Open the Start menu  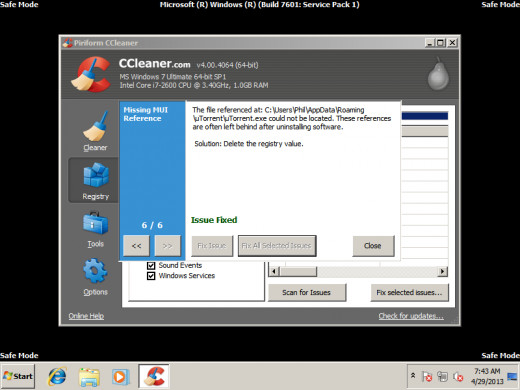click(18, 376)
